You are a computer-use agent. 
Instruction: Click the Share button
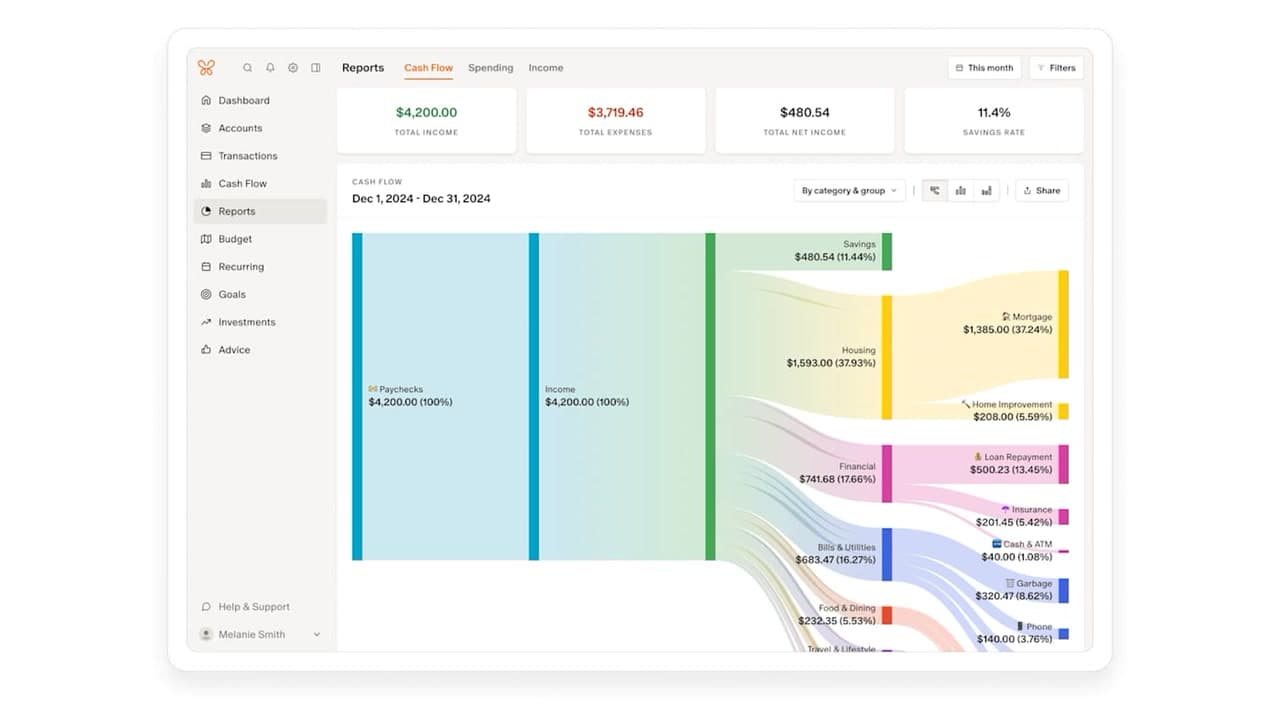coord(1041,190)
